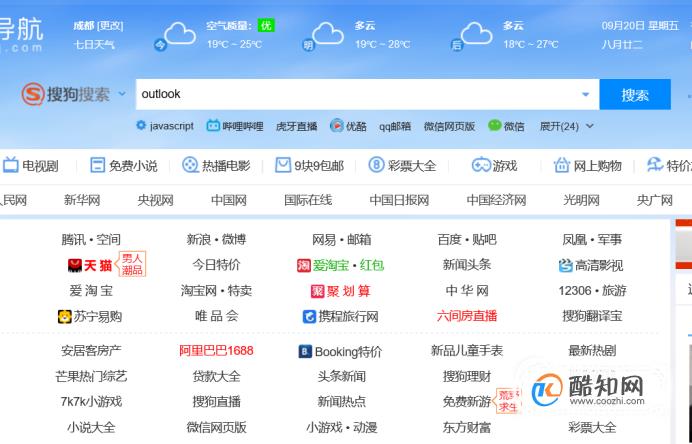Open the 12306·旅游 link

pyautogui.click(x=592, y=290)
